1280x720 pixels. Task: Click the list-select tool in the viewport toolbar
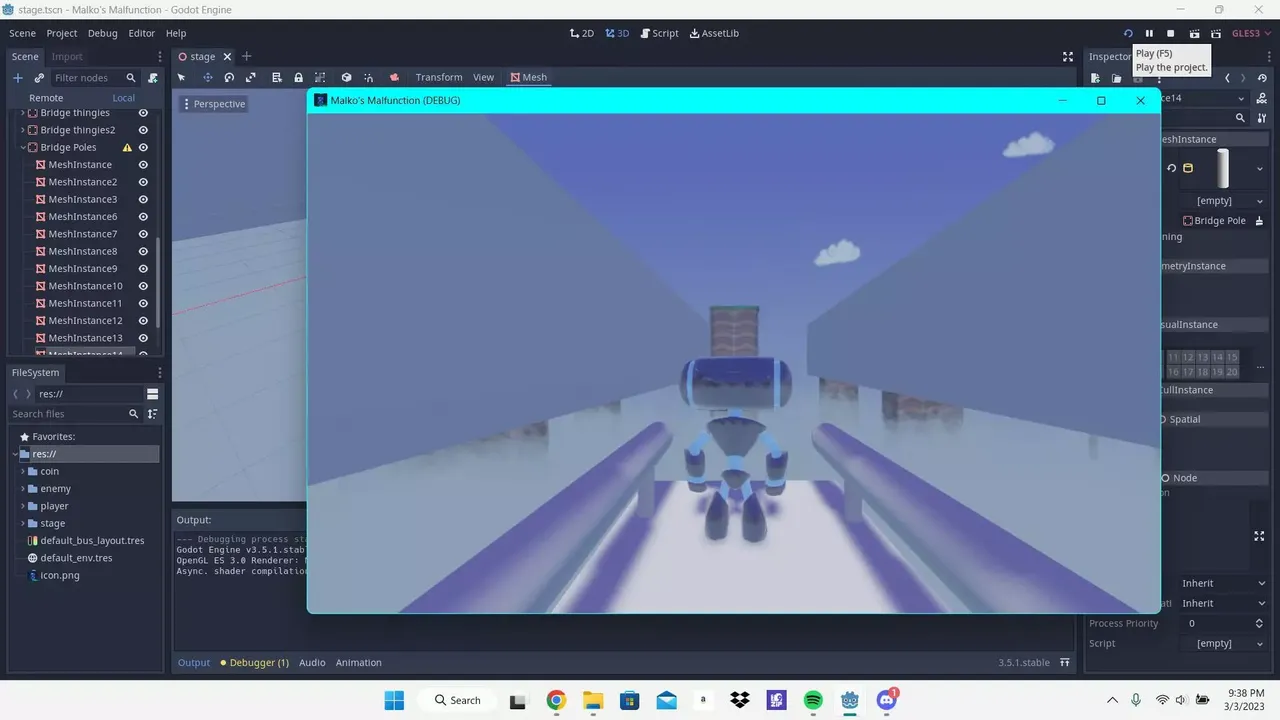(277, 77)
